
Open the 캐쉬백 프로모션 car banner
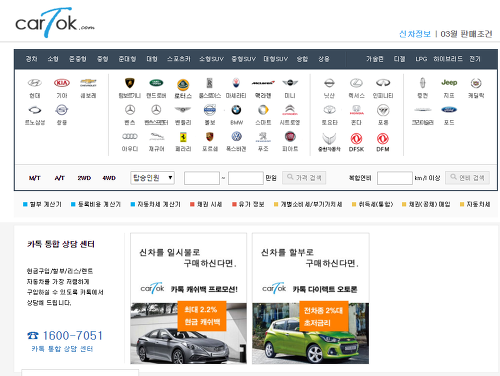point(189,298)
